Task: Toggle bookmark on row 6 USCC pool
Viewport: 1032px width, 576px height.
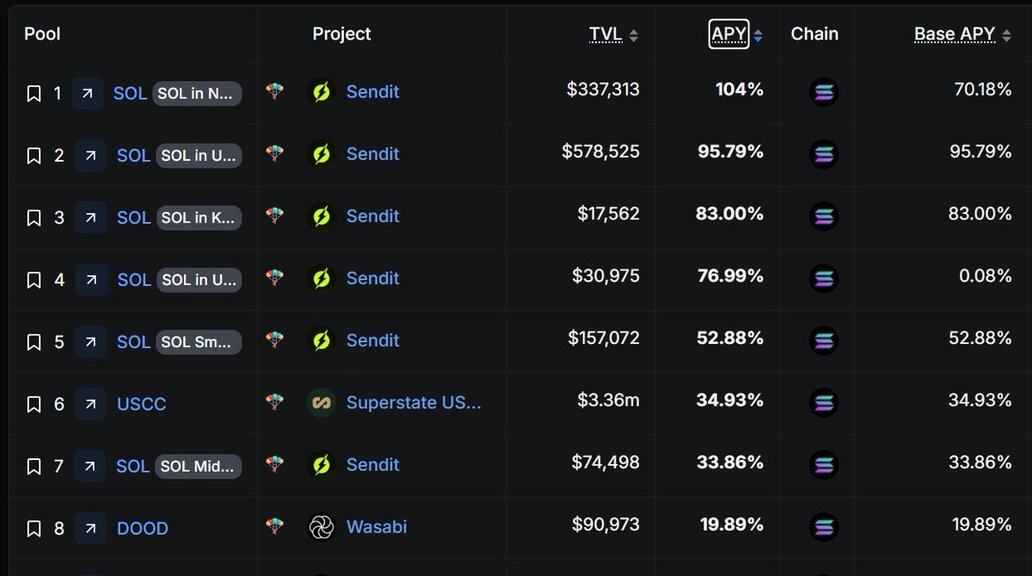Action: (34, 404)
